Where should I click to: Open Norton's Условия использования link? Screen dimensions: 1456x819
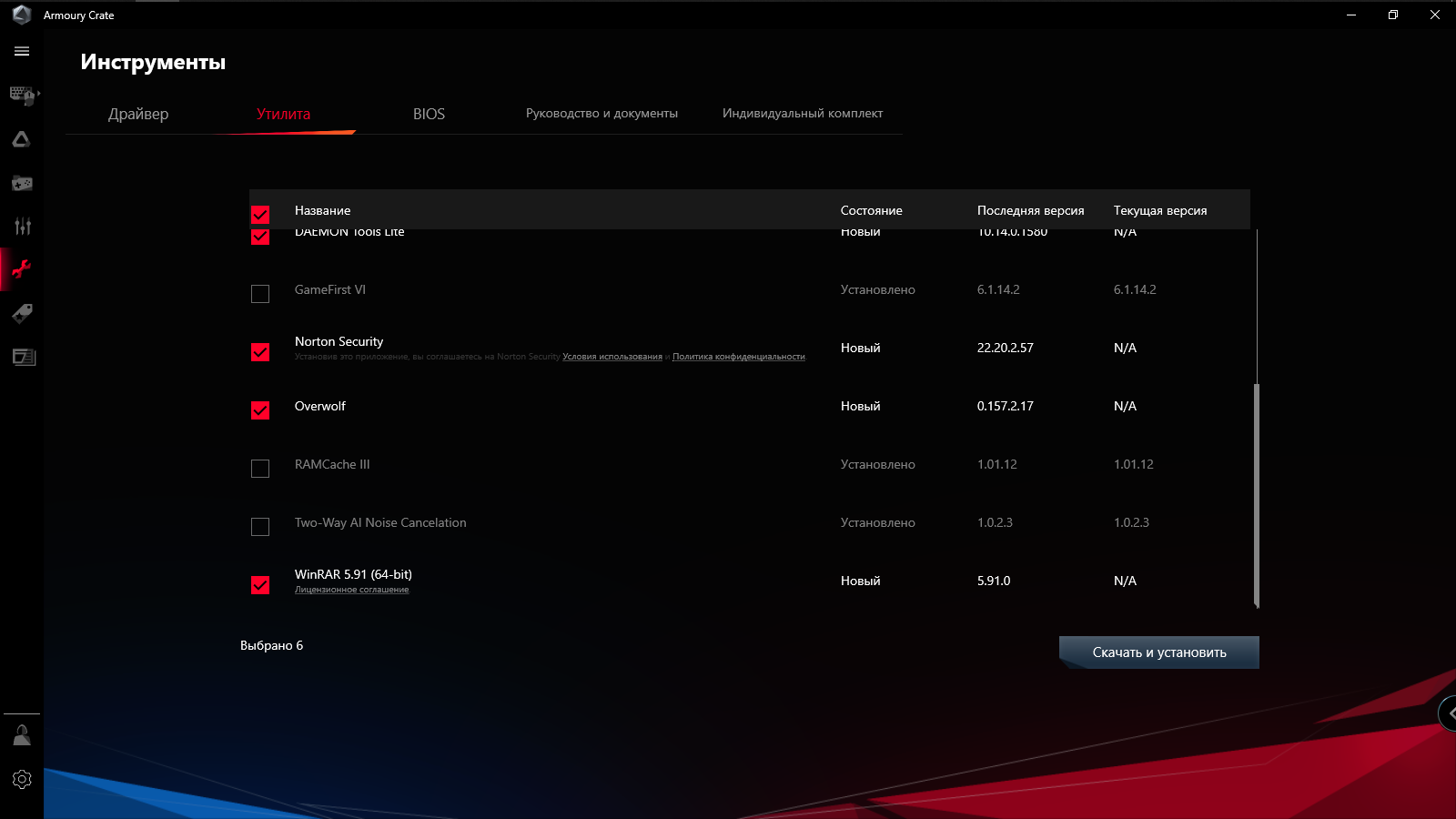tap(612, 357)
